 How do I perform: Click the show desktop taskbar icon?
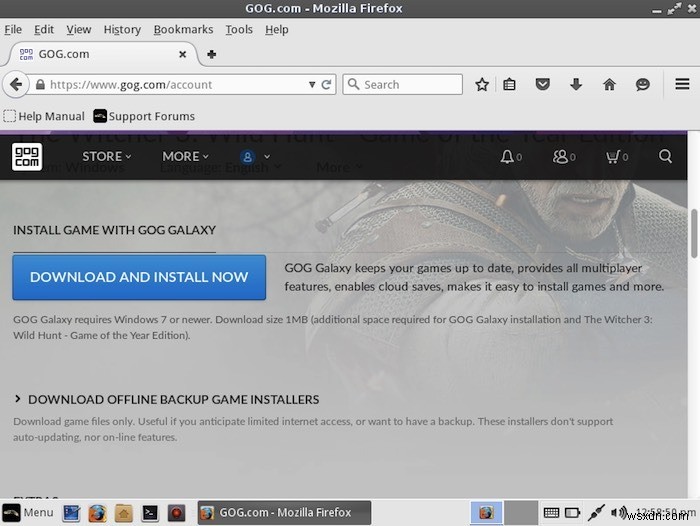click(71, 513)
